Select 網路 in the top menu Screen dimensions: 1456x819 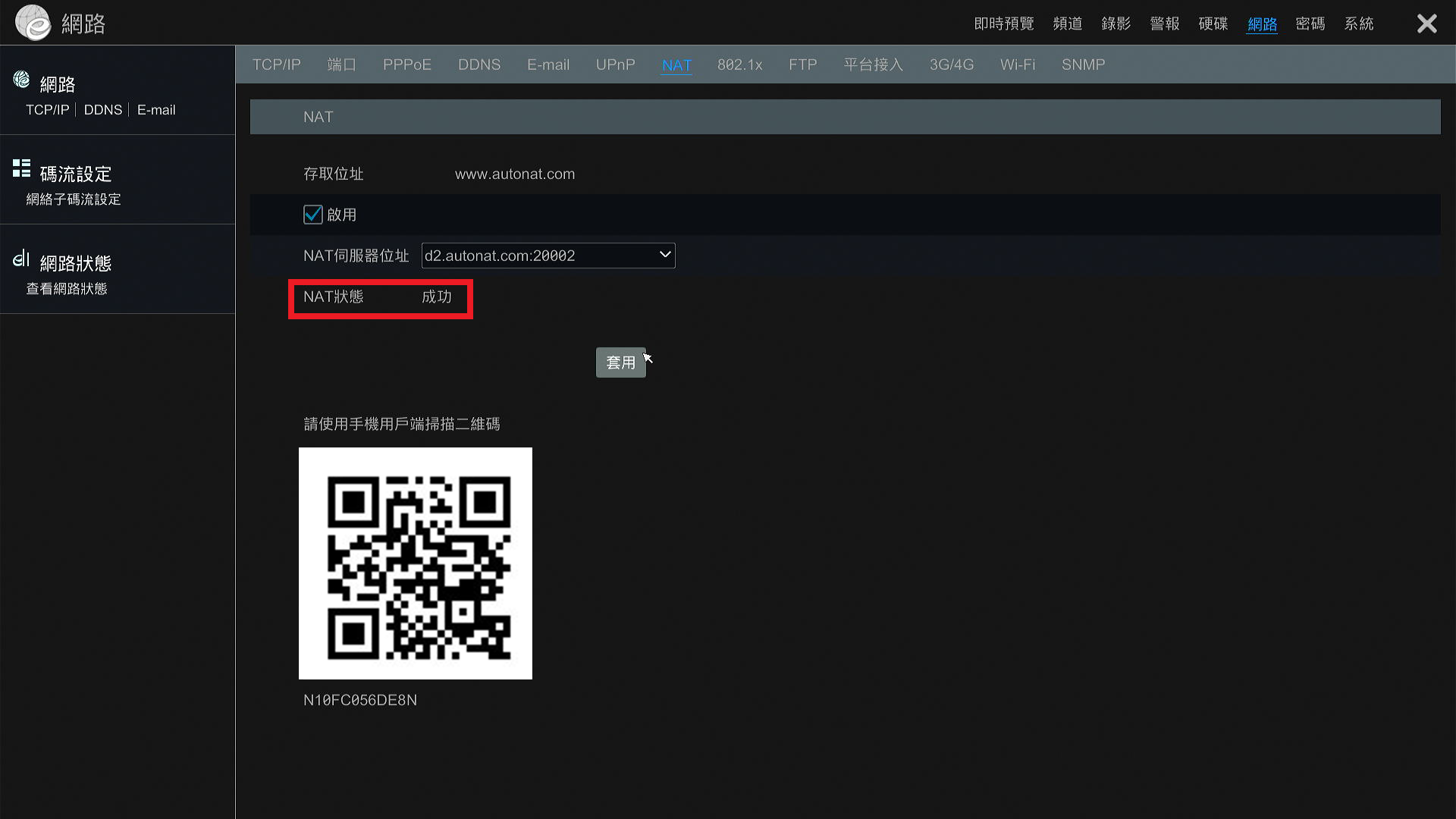click(x=1262, y=24)
